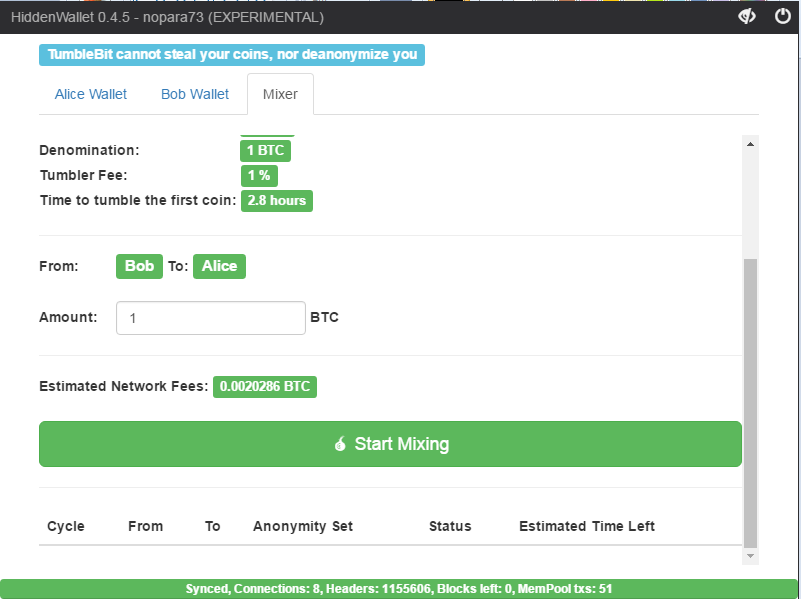Click the '1 BTC' denomination badge
Image resolution: width=801 pixels, height=599 pixels.
[x=266, y=151]
